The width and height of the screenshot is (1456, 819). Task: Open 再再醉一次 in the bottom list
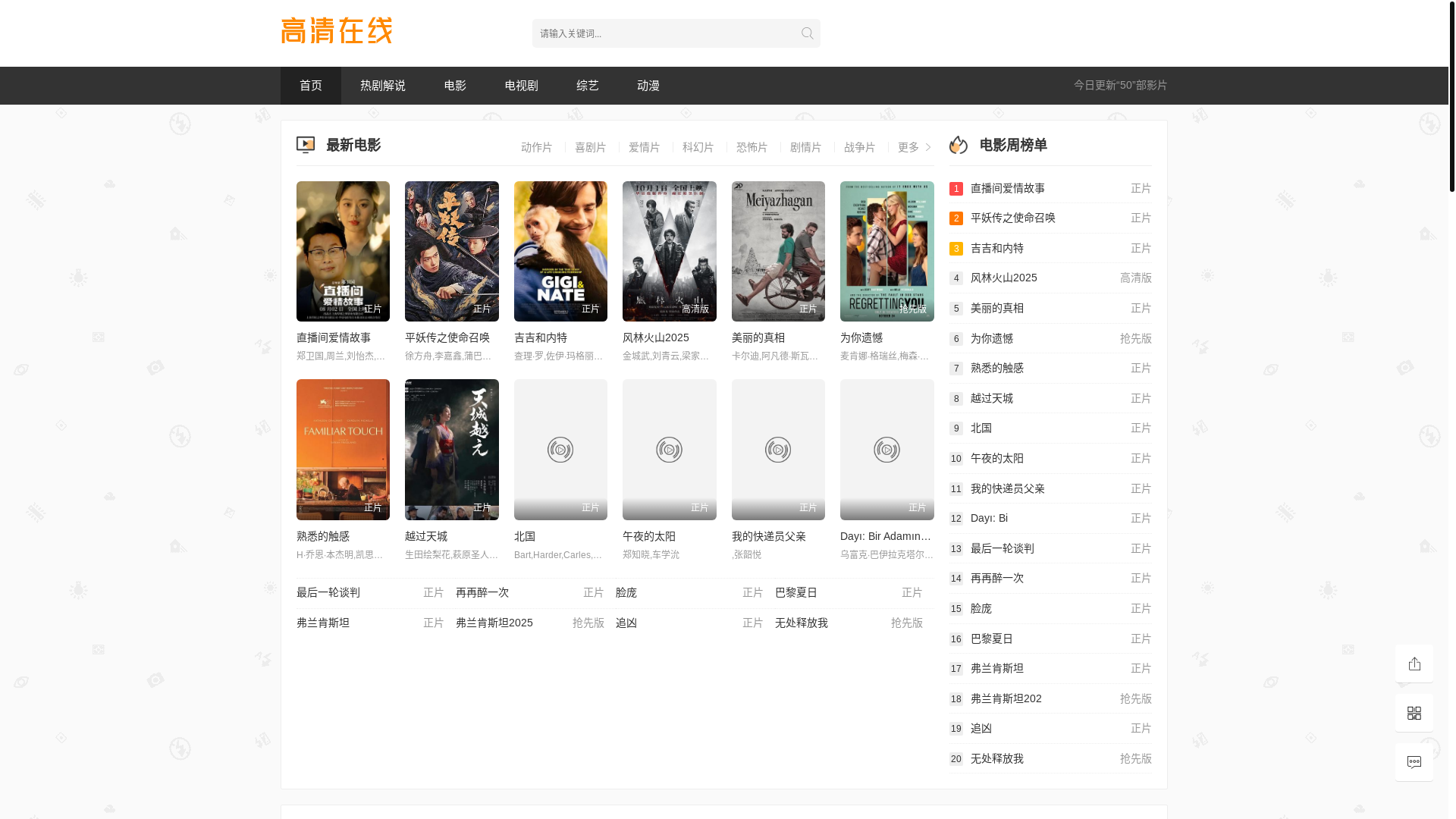tap(482, 592)
